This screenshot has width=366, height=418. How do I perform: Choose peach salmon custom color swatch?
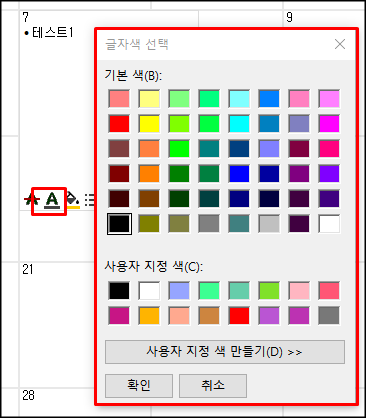[179, 316]
